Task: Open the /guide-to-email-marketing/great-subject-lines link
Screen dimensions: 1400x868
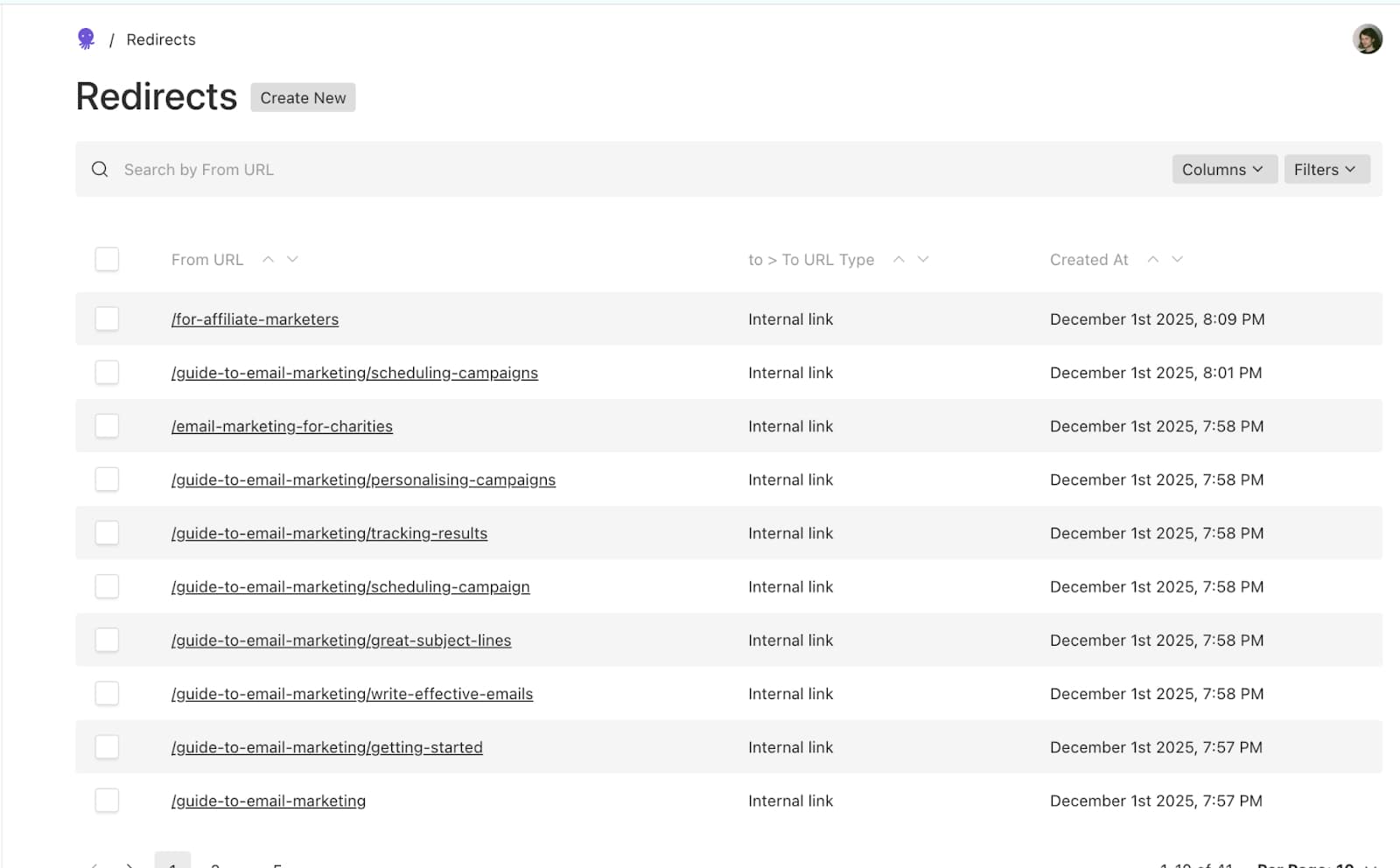Action: [341, 640]
